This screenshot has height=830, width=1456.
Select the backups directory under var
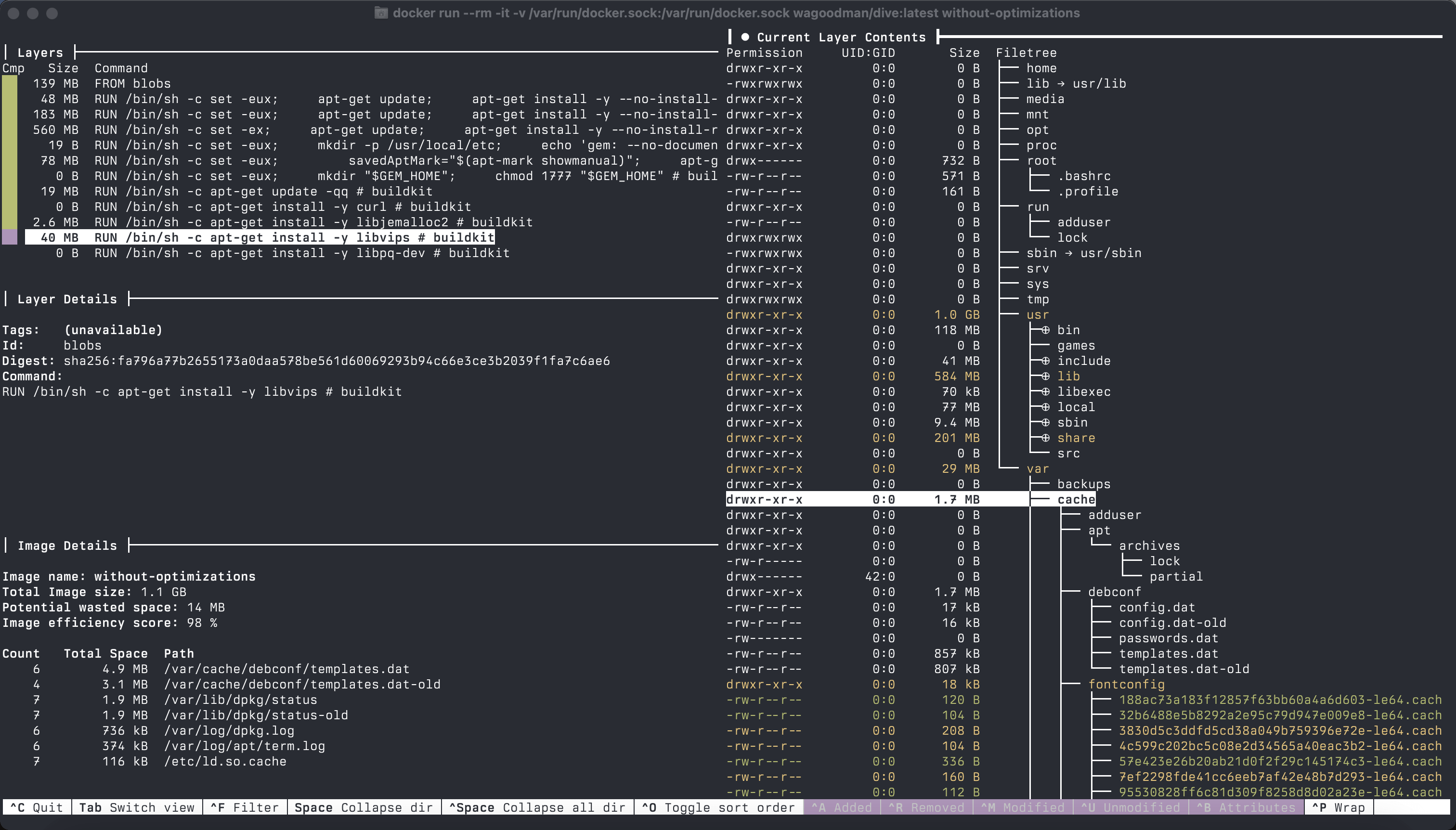[1084, 484]
